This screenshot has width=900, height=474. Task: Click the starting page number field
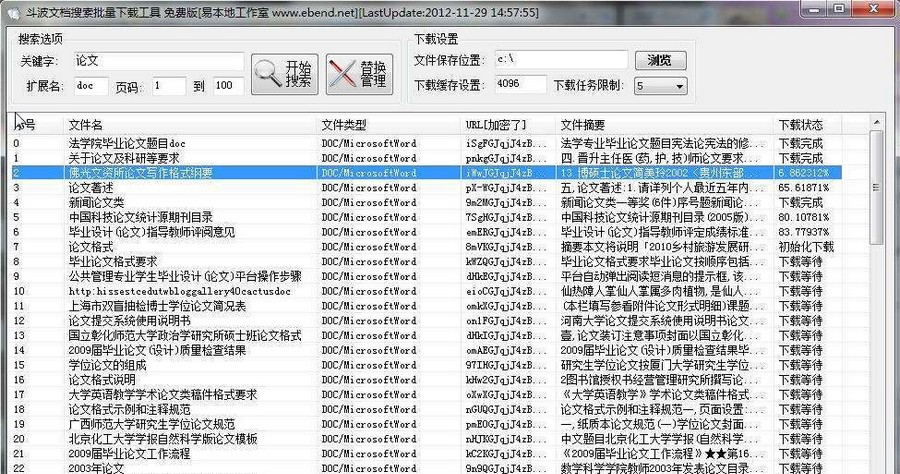point(169,86)
